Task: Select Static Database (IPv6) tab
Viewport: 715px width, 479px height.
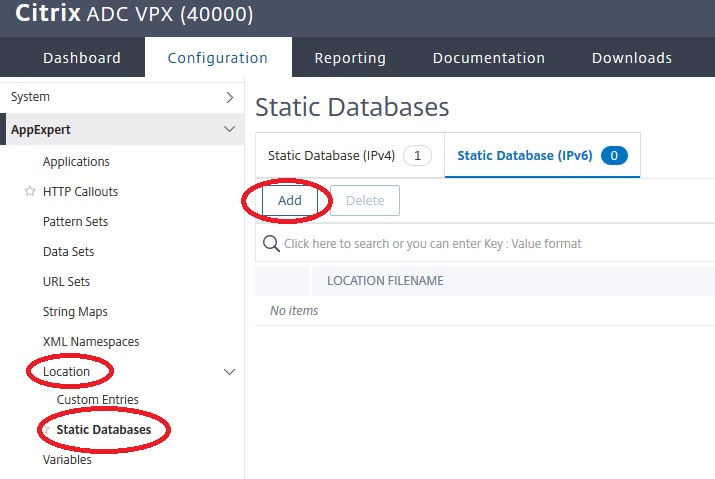Action: point(542,156)
